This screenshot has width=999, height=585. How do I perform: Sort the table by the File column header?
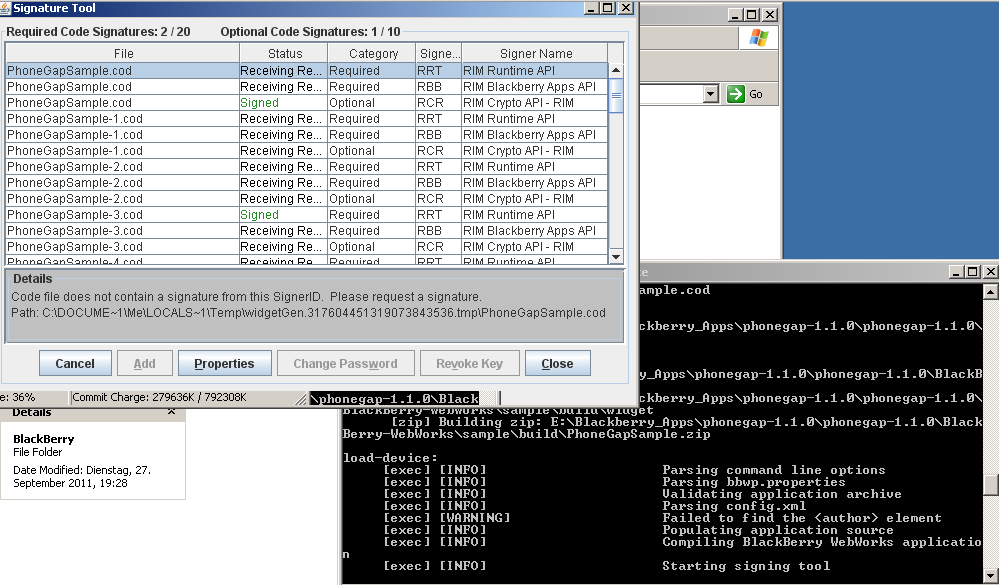(123, 54)
